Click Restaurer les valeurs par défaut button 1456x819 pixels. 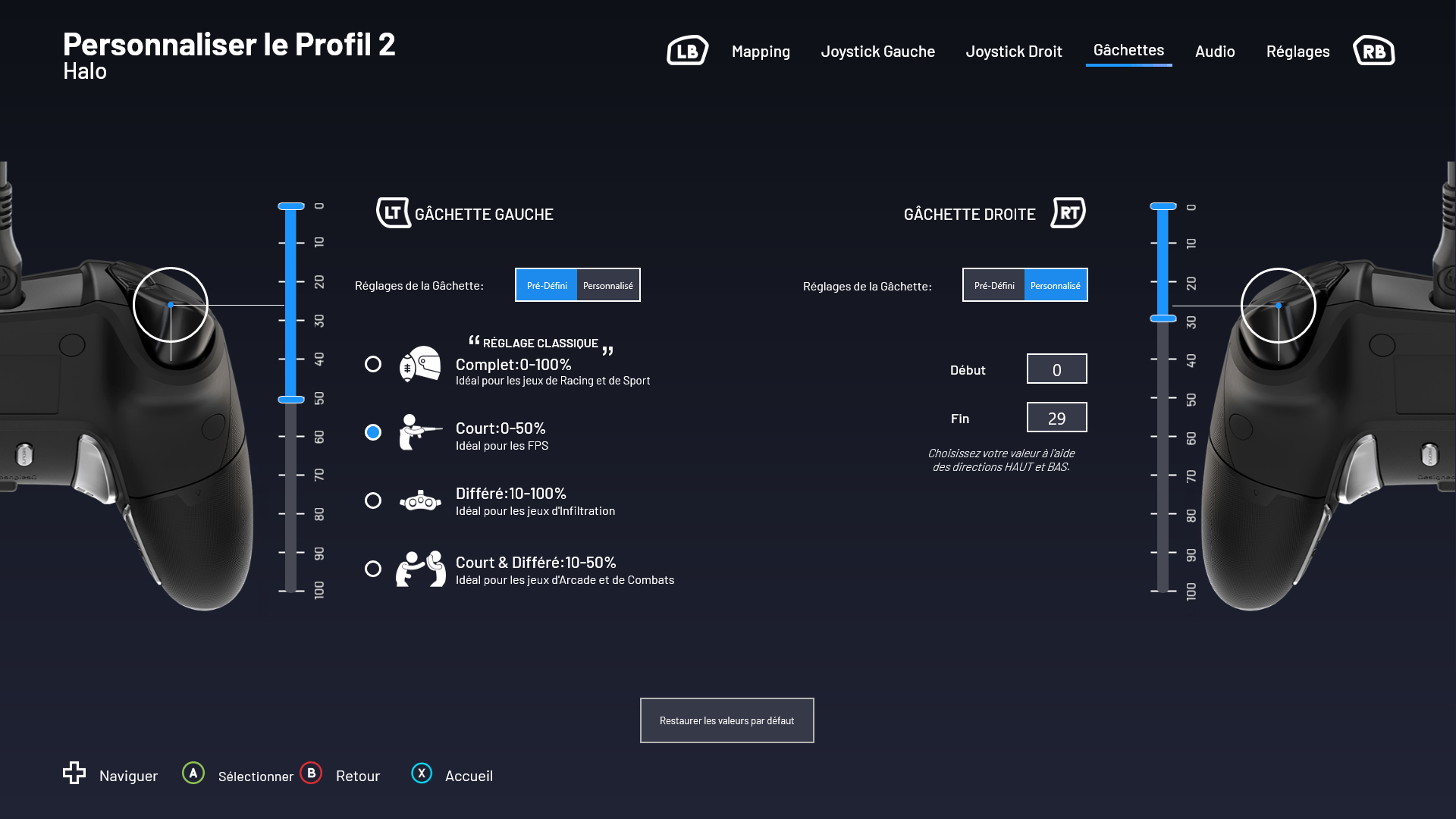point(726,720)
